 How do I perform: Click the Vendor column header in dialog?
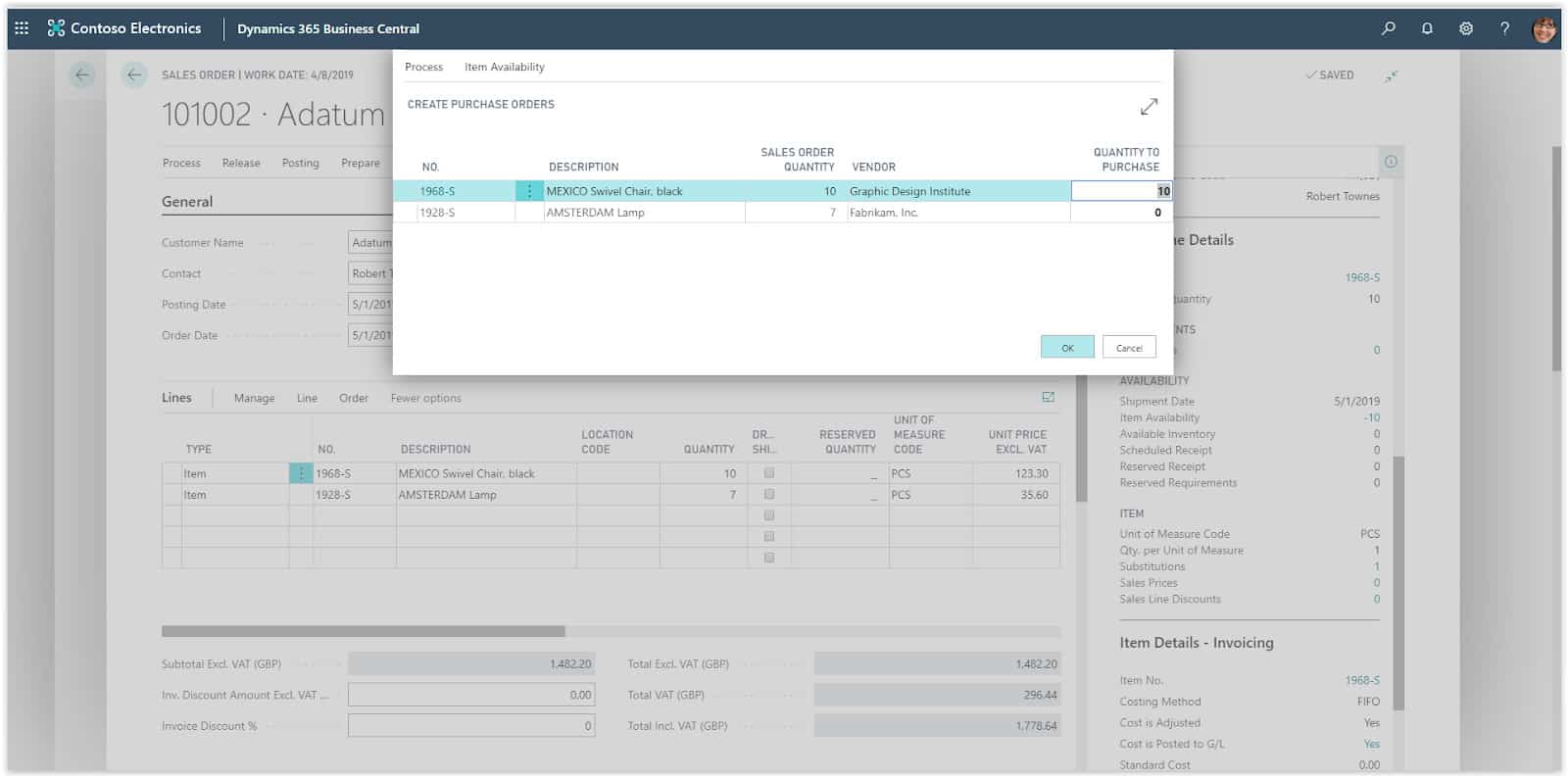click(873, 167)
